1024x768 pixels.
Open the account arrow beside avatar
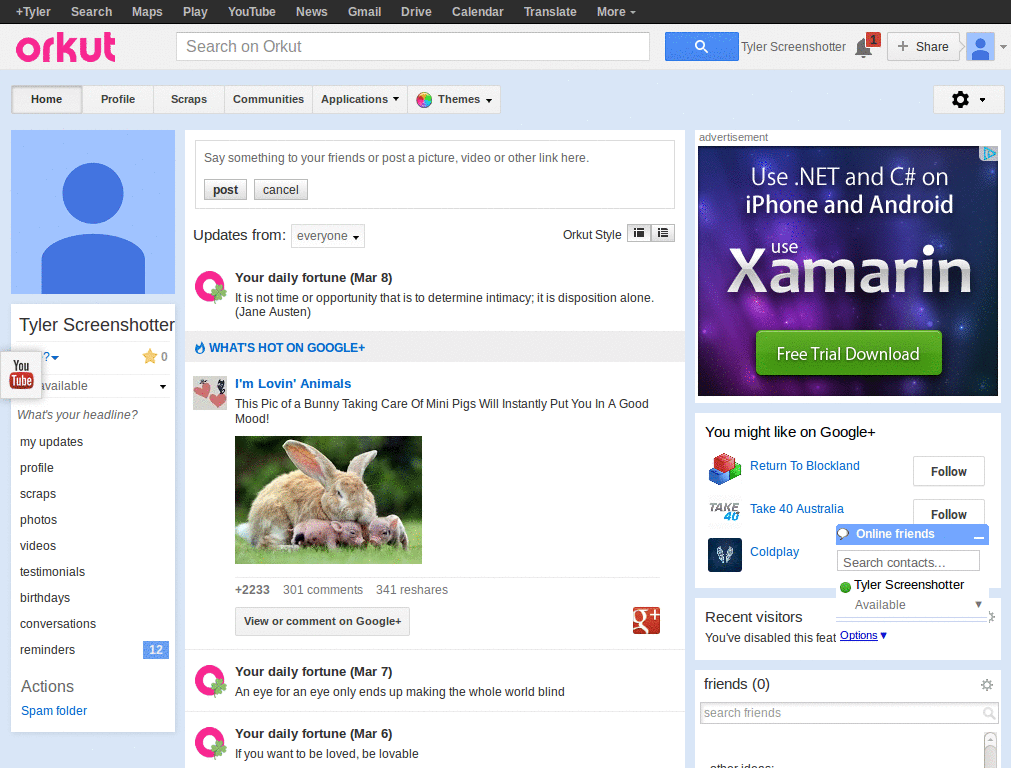point(1003,47)
